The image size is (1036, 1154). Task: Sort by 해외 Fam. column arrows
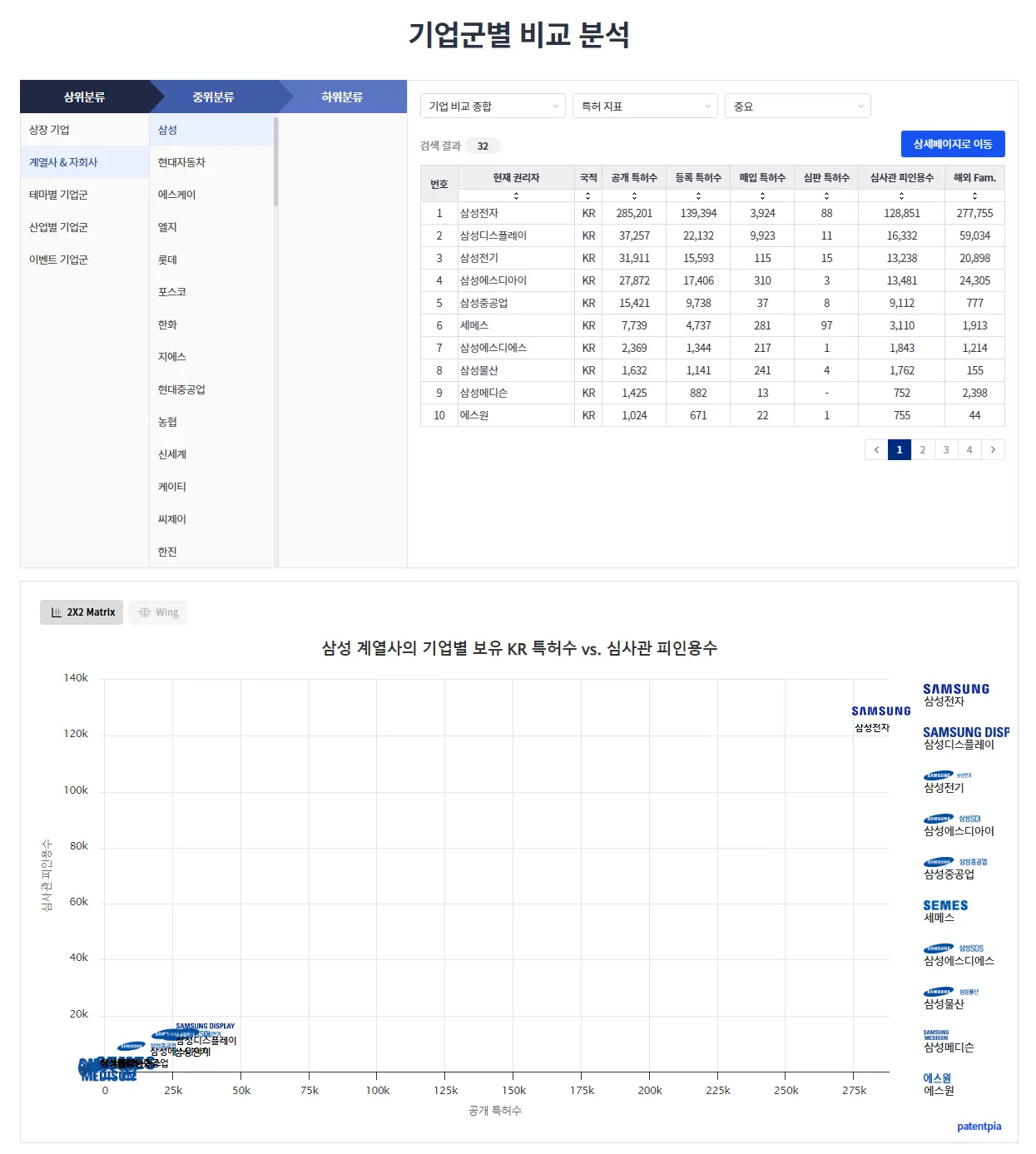[974, 196]
